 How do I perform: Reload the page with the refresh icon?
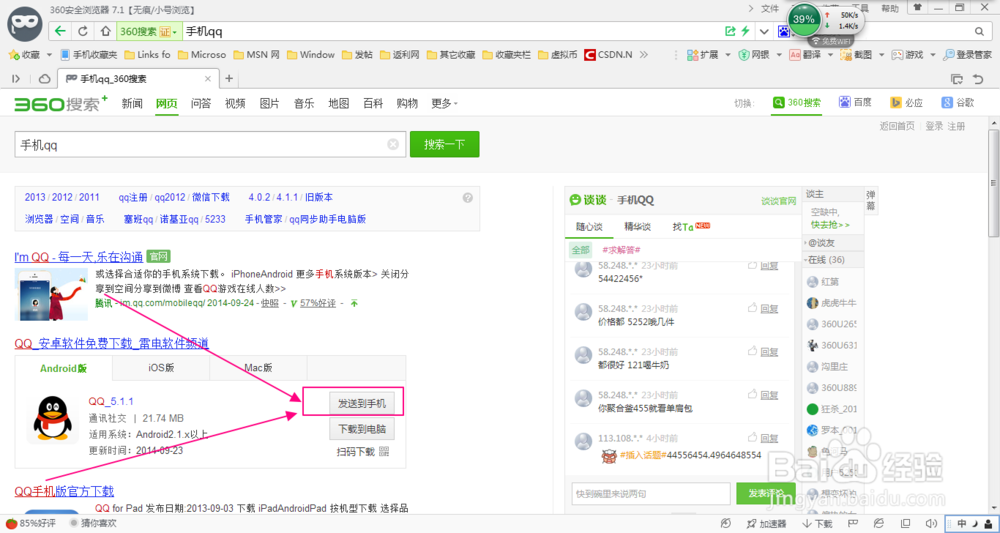pyautogui.click(x=82, y=31)
